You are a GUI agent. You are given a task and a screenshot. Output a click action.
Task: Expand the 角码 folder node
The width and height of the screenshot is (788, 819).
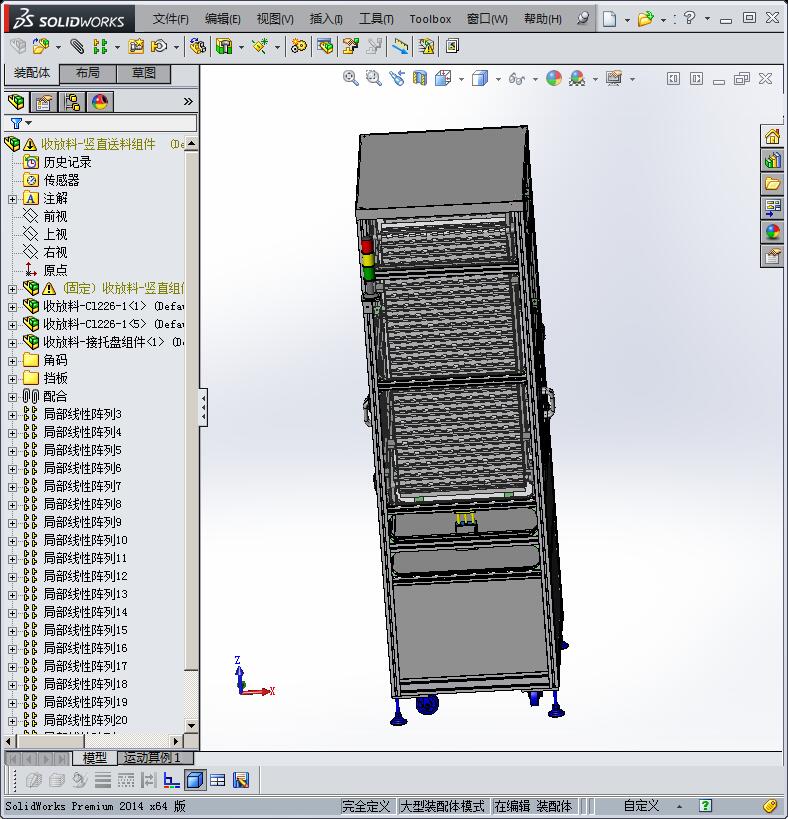pyautogui.click(x=13, y=361)
